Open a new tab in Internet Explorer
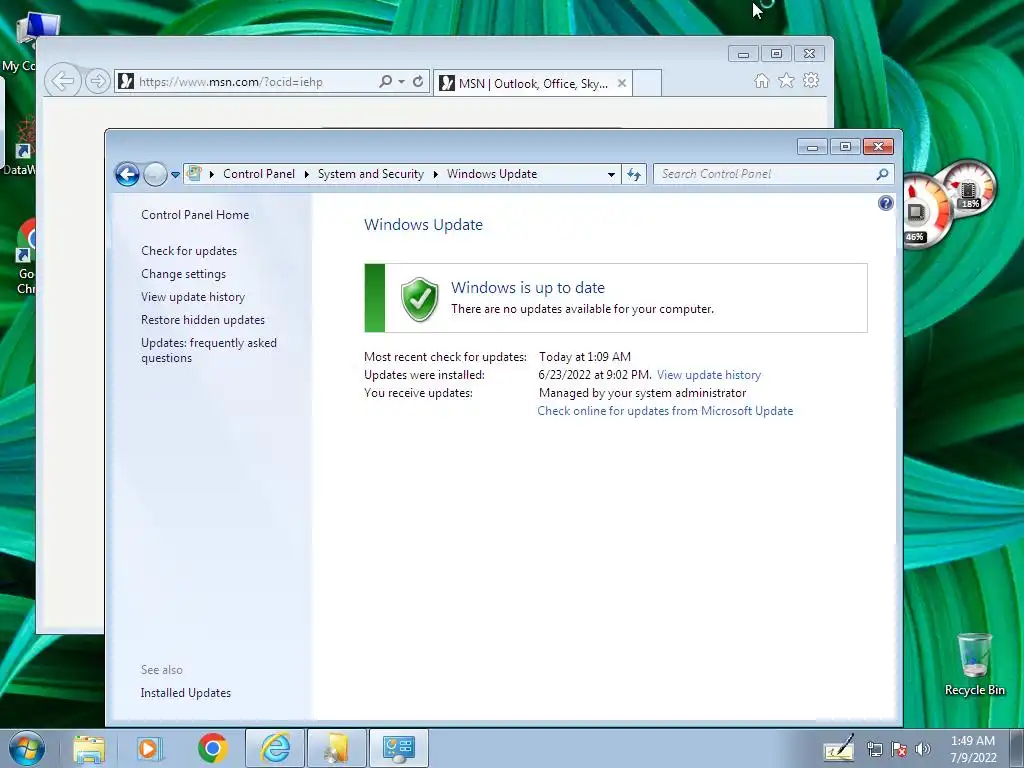 point(647,83)
